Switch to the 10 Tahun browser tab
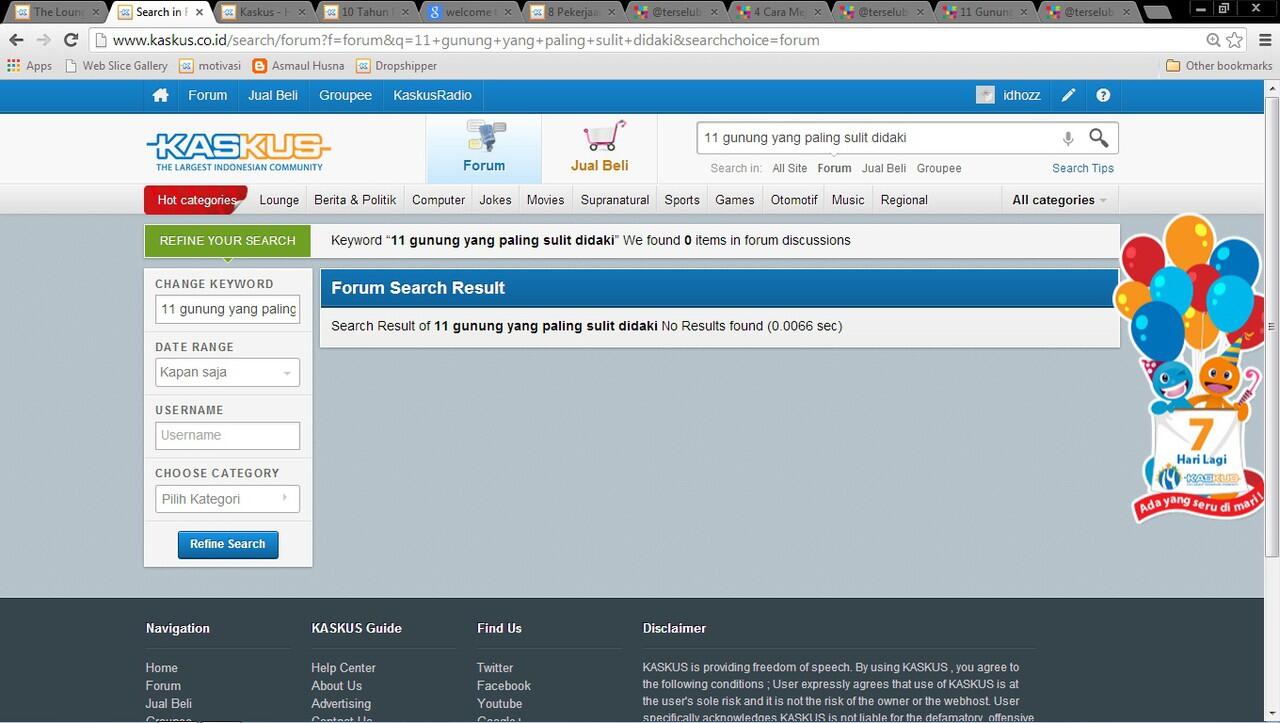This screenshot has width=1280, height=723. [x=366, y=12]
